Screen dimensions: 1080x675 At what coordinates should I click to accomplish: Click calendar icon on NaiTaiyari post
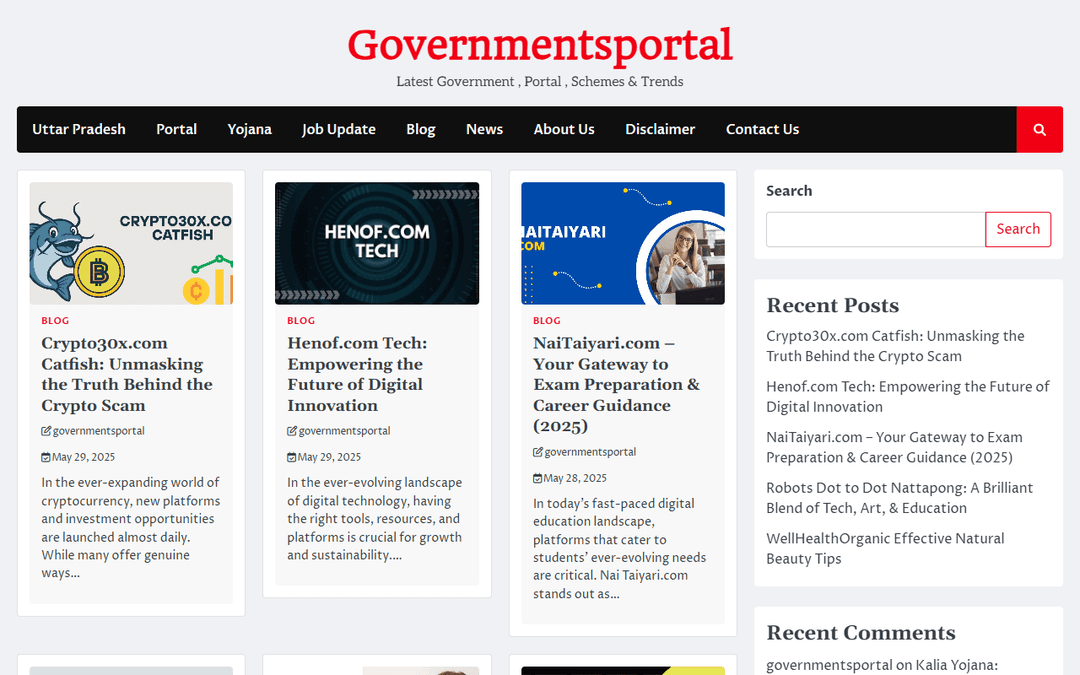538,478
